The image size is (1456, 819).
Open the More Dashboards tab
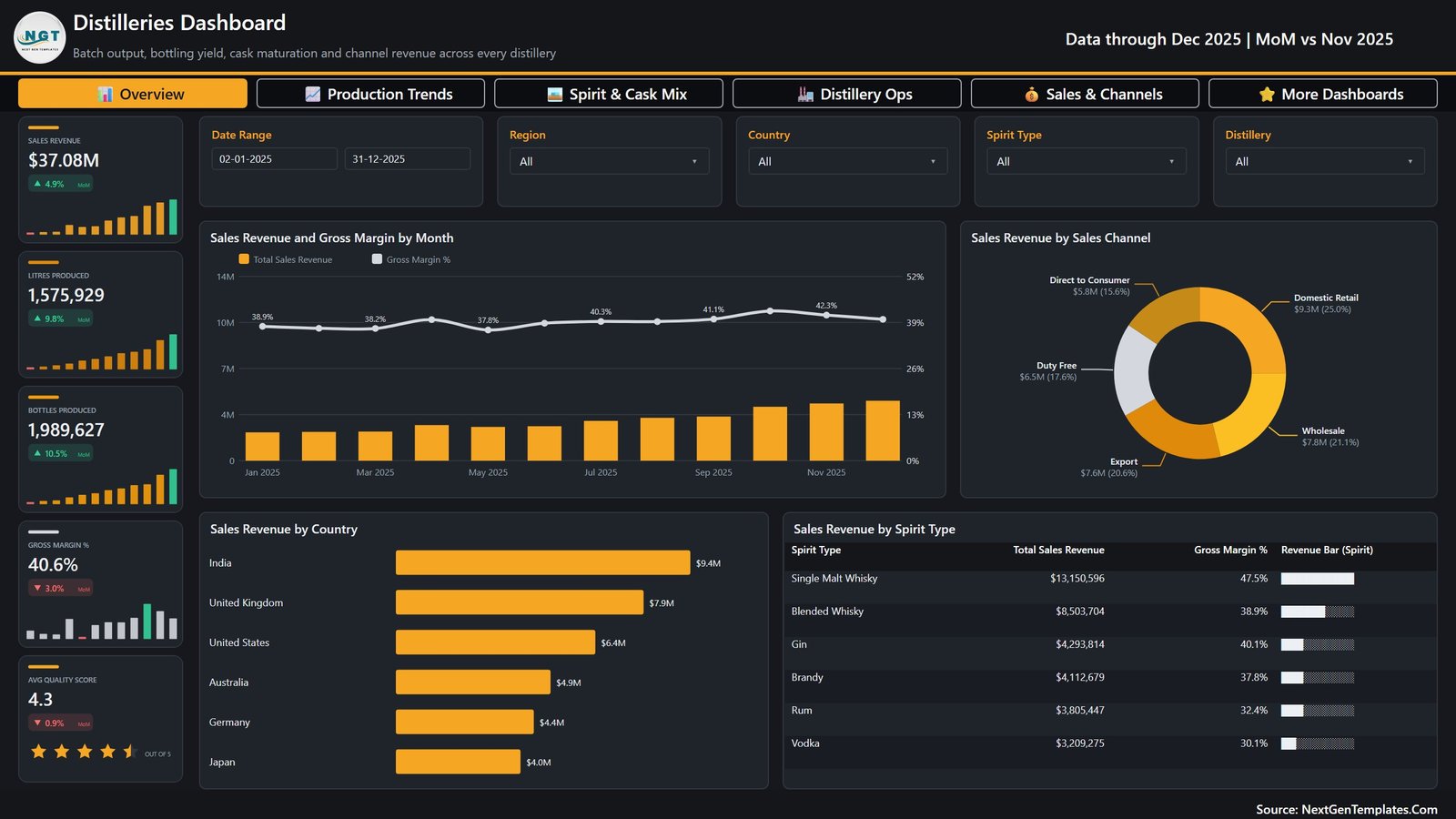(x=1323, y=94)
